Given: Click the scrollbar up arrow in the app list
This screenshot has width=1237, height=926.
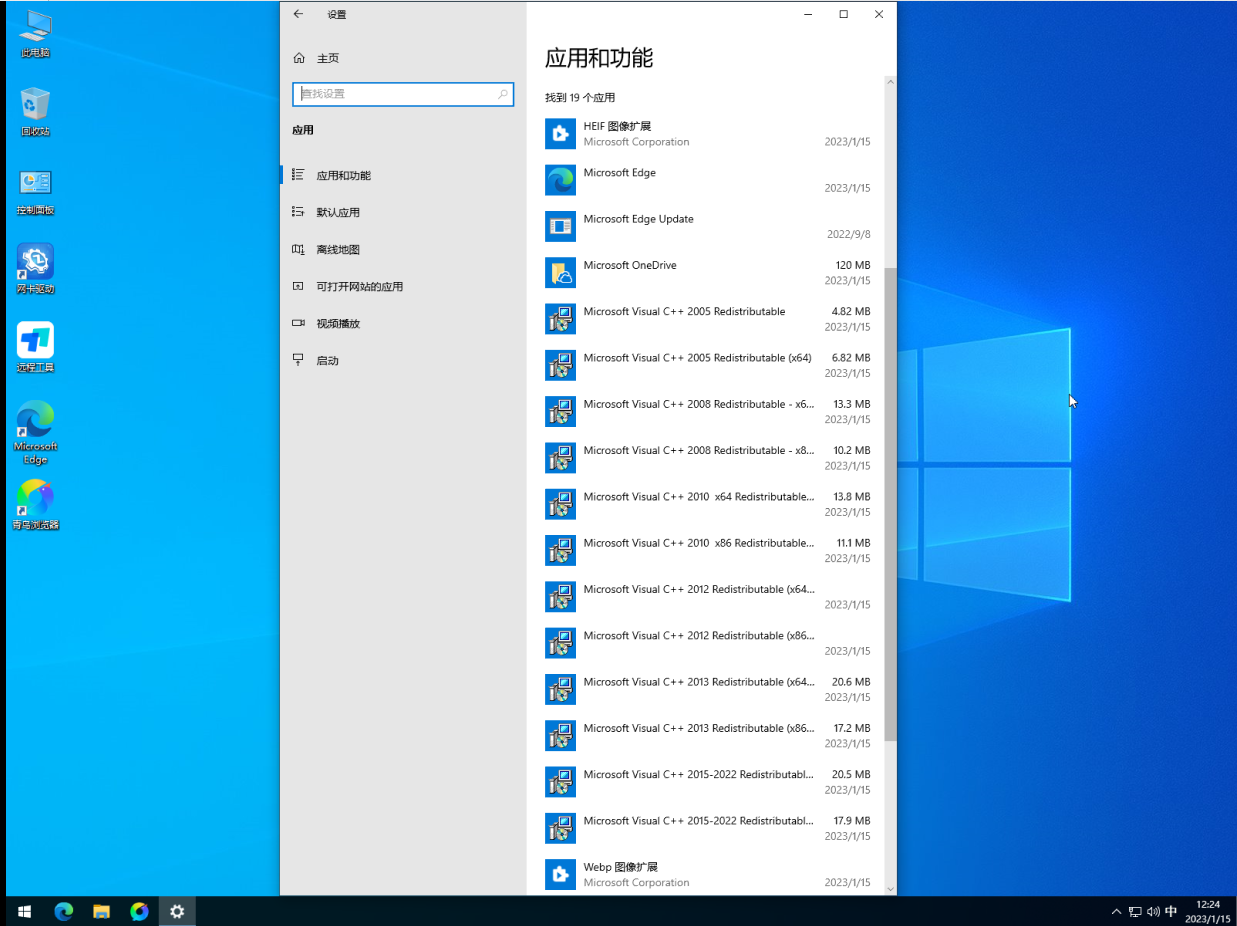Looking at the screenshot, I should pyautogui.click(x=890, y=83).
